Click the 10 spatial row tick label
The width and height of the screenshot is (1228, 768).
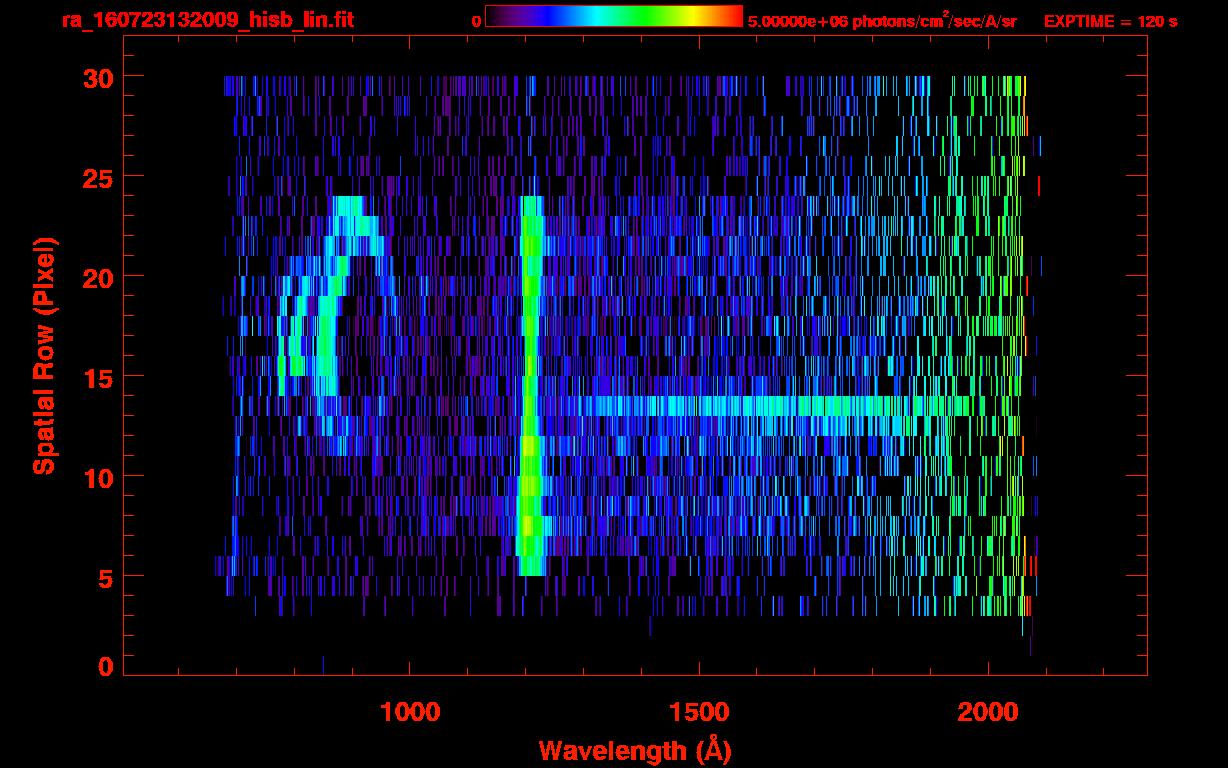point(99,476)
